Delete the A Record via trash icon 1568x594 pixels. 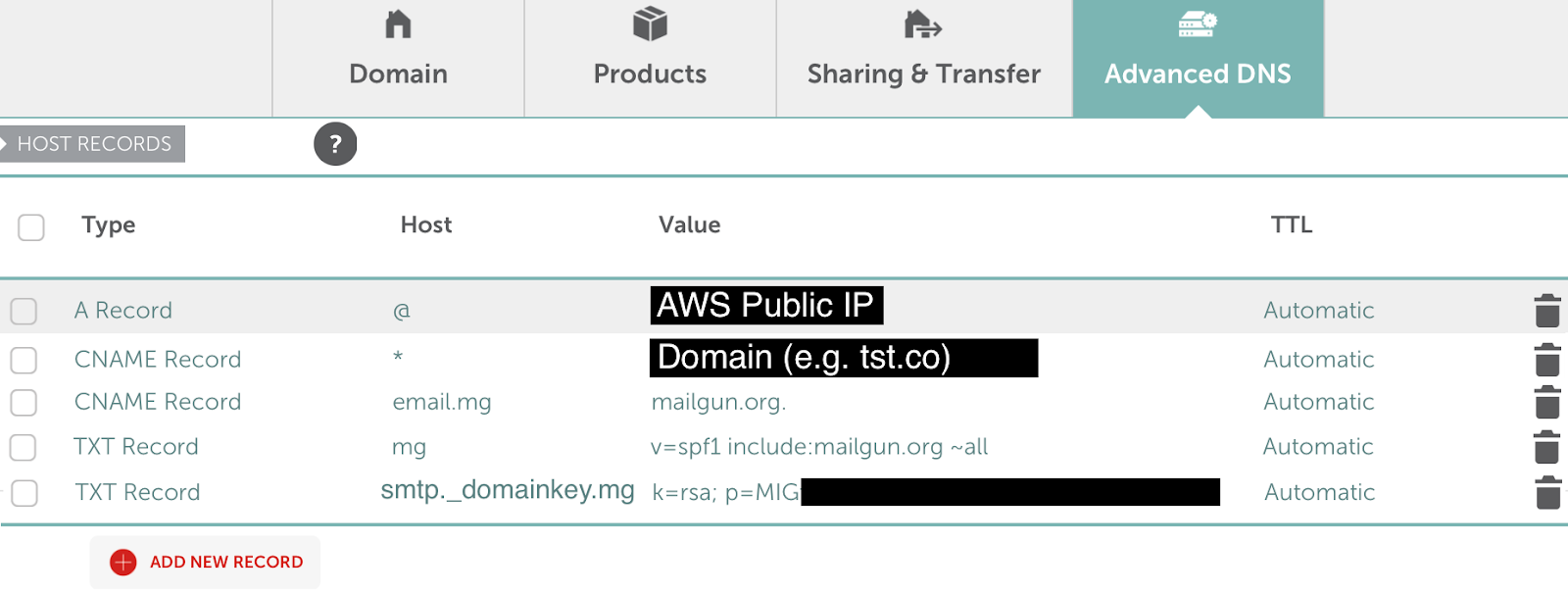tap(1546, 310)
